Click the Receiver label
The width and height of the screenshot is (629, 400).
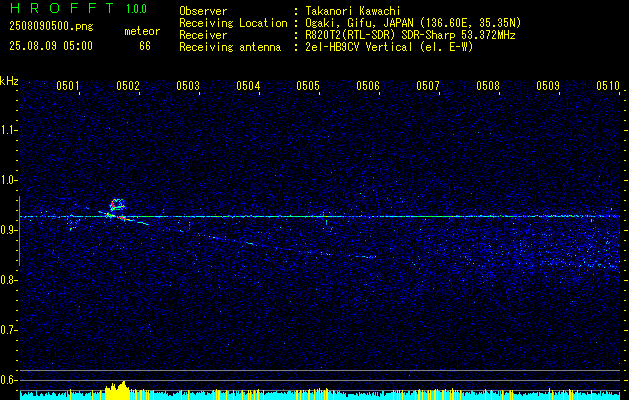pyautogui.click(x=203, y=35)
